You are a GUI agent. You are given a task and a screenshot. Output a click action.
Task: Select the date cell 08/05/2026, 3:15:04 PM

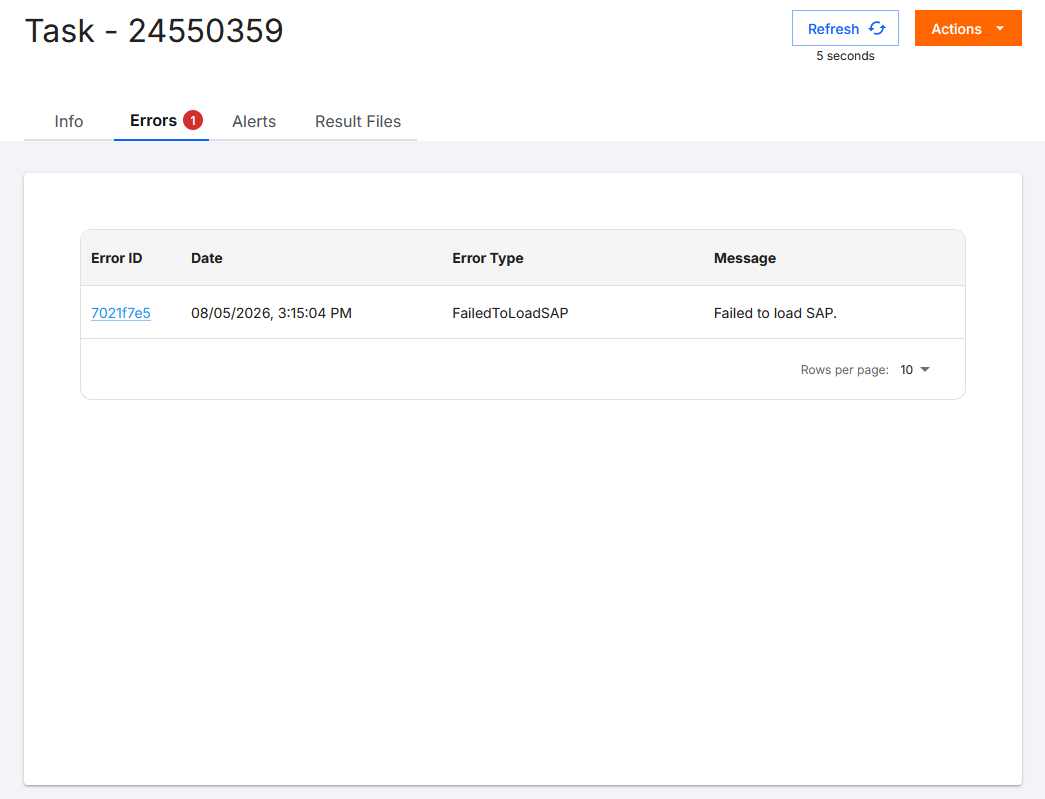(x=271, y=313)
